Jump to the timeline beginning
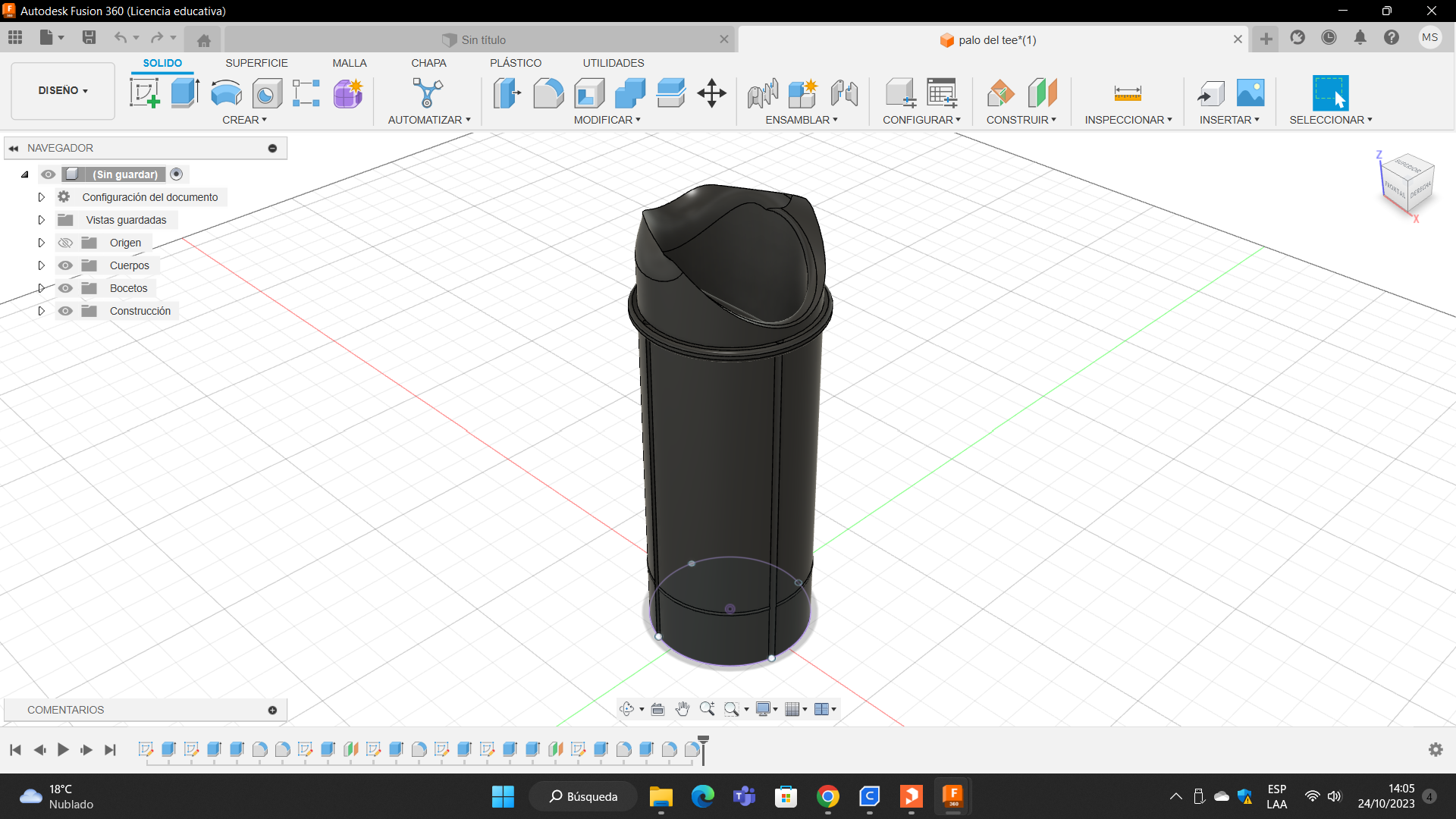This screenshot has width=1456, height=819. tap(15, 750)
